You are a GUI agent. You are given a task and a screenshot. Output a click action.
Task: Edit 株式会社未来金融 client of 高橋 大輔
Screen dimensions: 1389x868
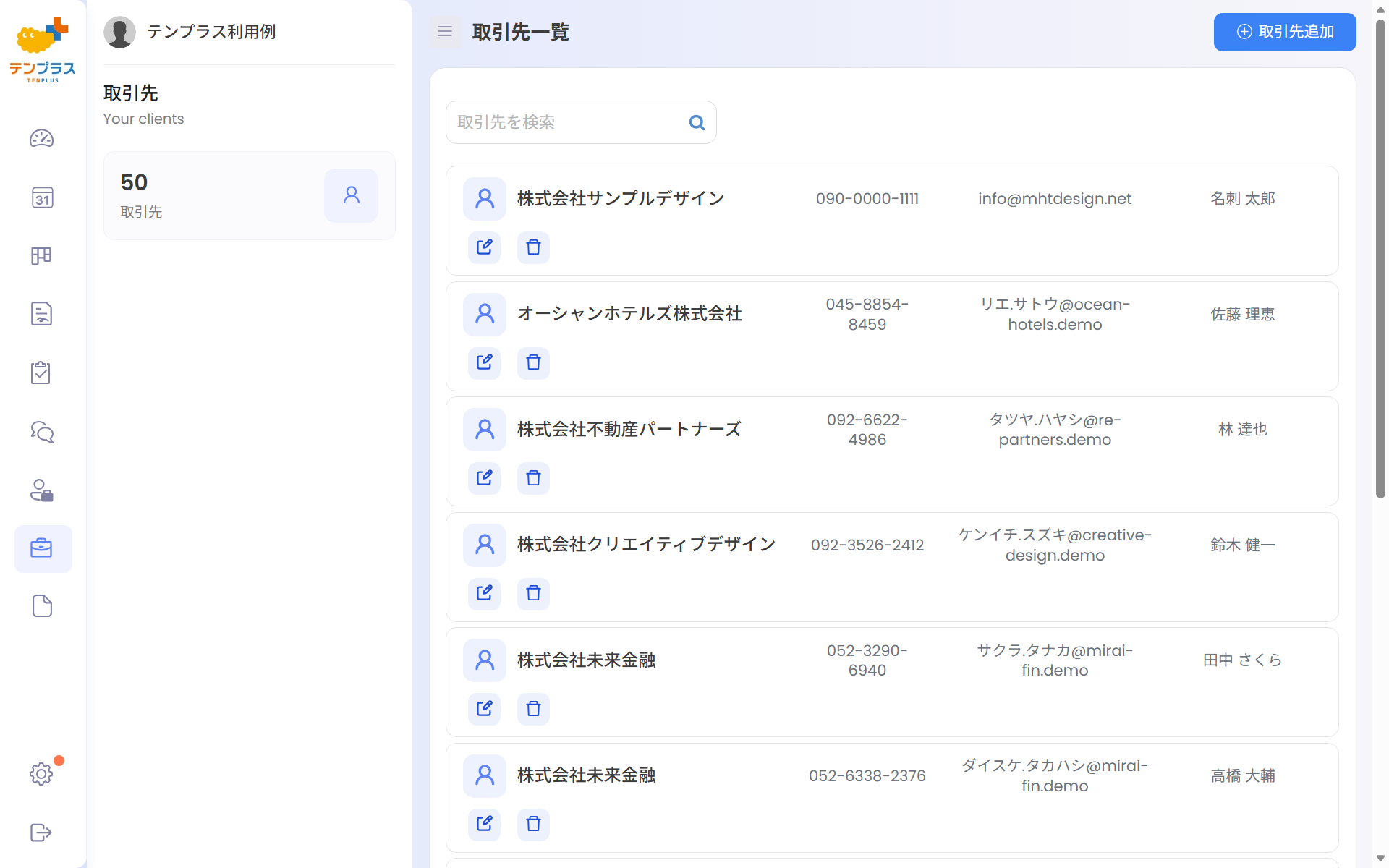click(x=485, y=824)
